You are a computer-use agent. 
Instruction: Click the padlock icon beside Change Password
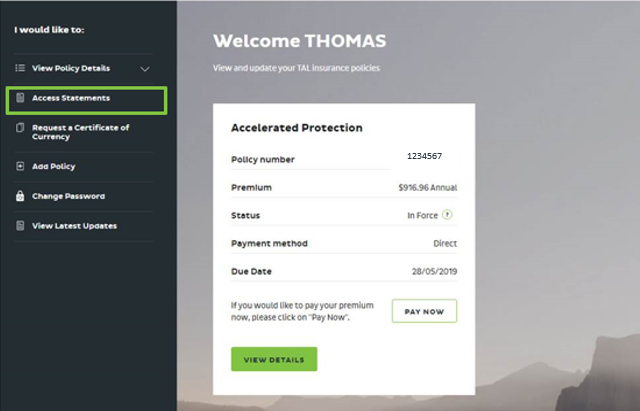pos(20,196)
